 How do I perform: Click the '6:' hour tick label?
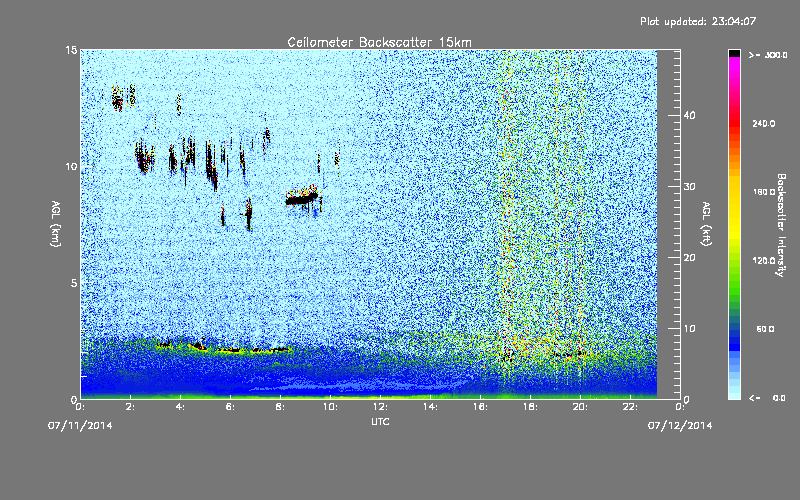click(x=230, y=407)
